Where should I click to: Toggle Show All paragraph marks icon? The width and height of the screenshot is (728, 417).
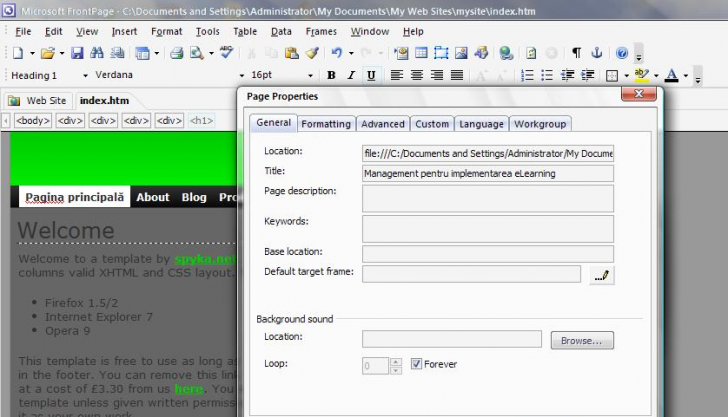[576, 53]
